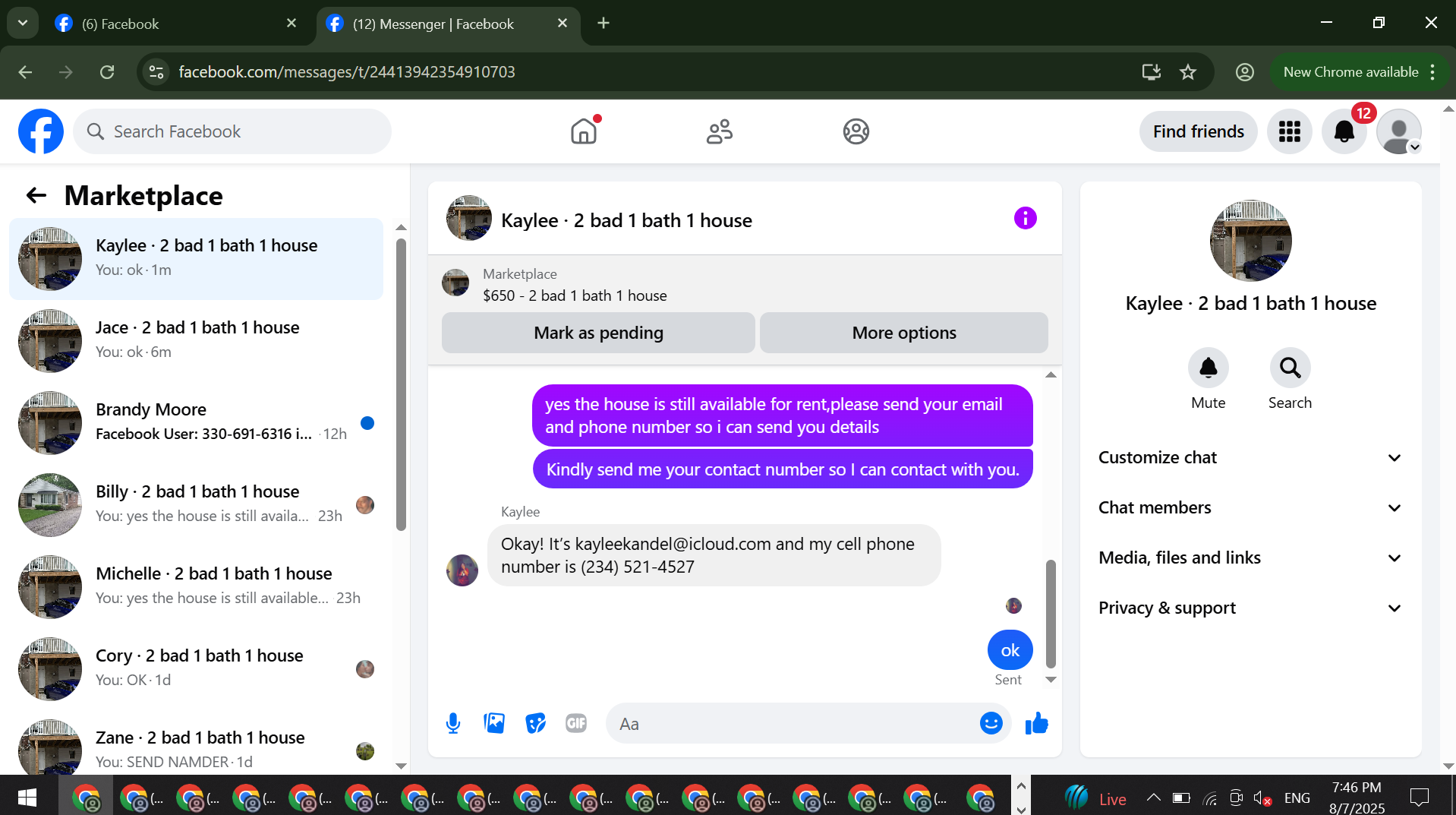This screenshot has width=1456, height=815.
Task: Bookmark this page with star icon
Action: click(x=1188, y=72)
